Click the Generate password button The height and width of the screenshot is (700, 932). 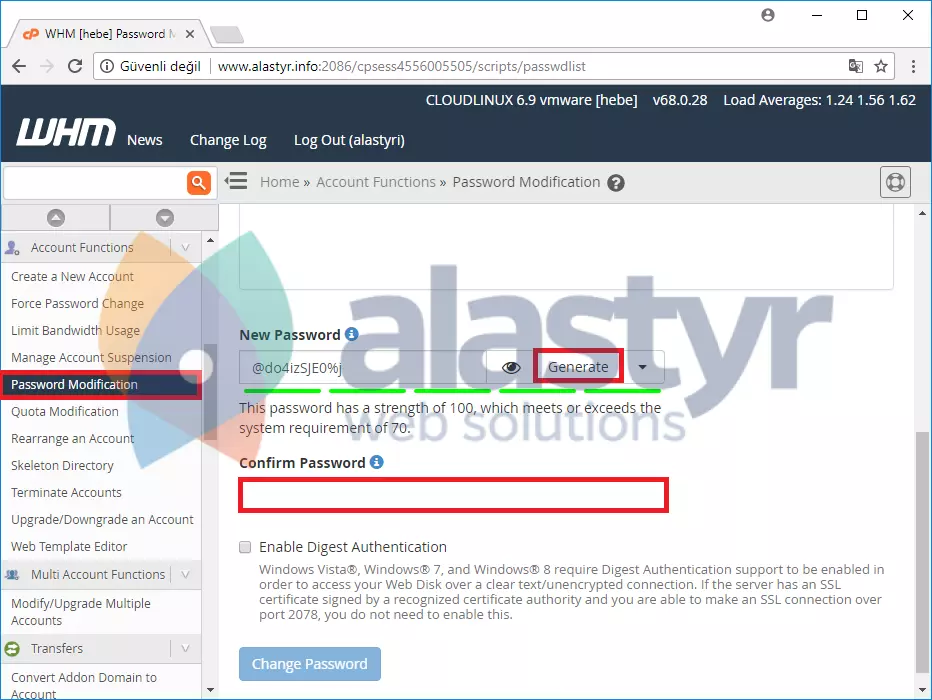[578, 367]
